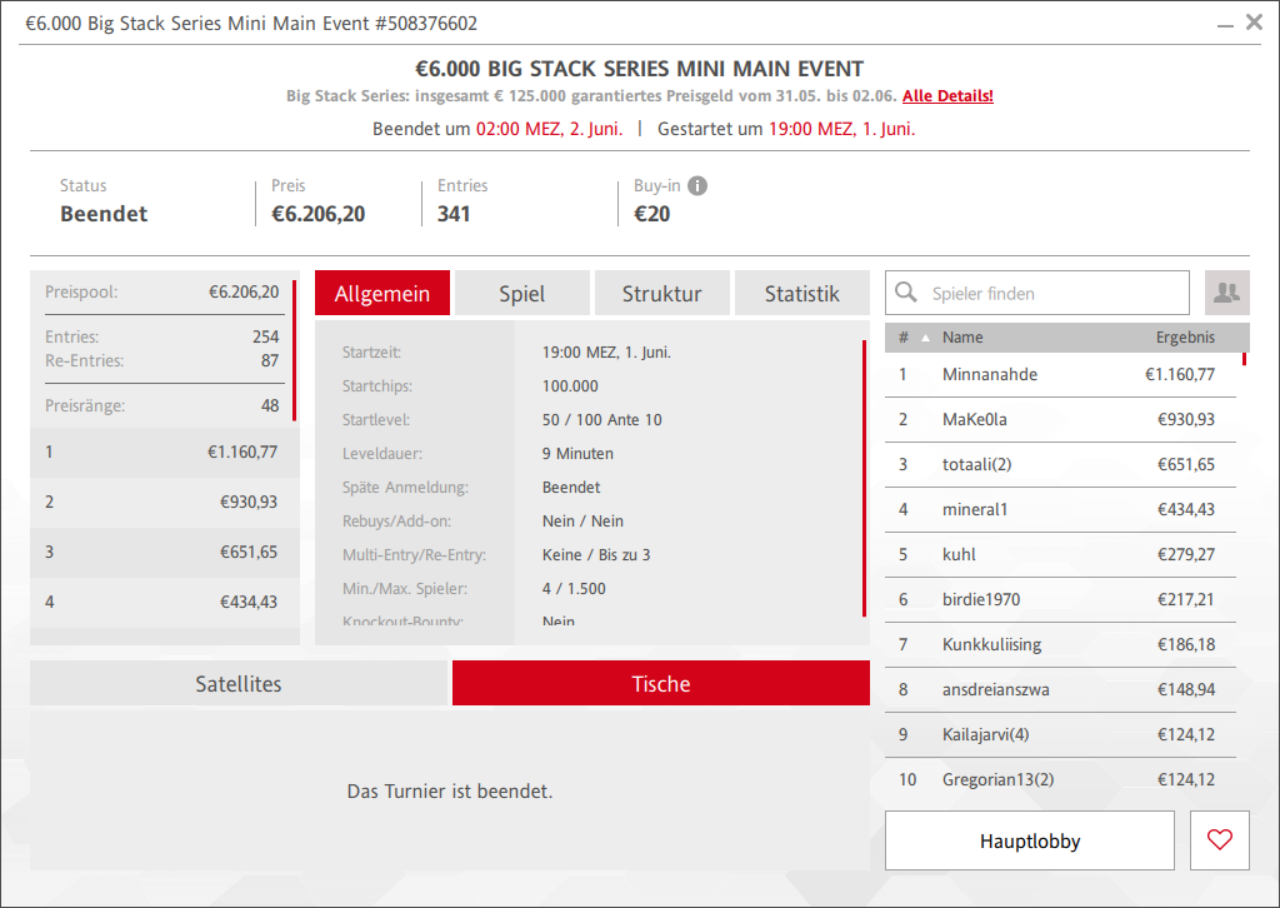Click the Entries 341 header value
The width and height of the screenshot is (1280, 908).
tap(454, 214)
